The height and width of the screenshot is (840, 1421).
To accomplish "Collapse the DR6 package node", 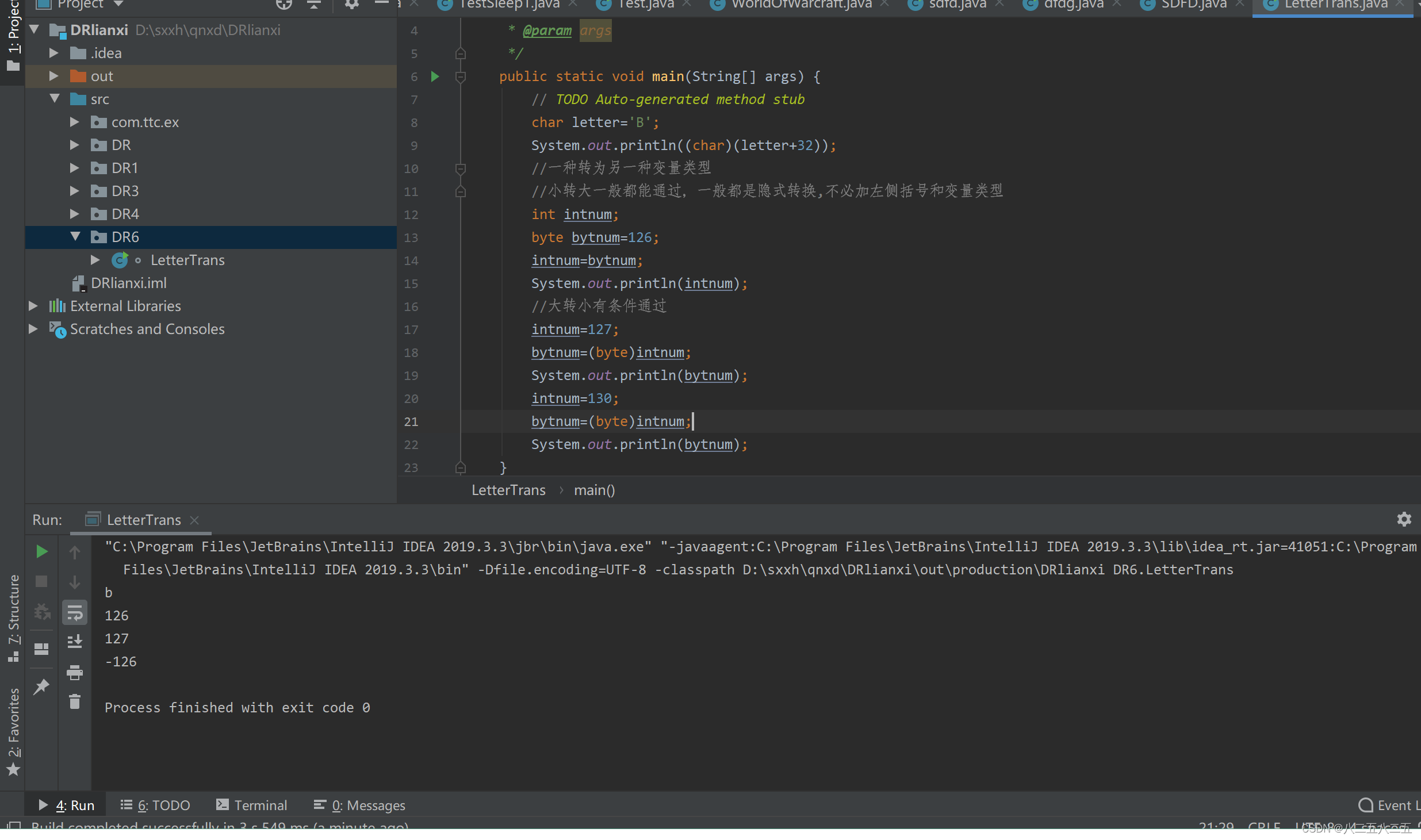I will coord(75,237).
